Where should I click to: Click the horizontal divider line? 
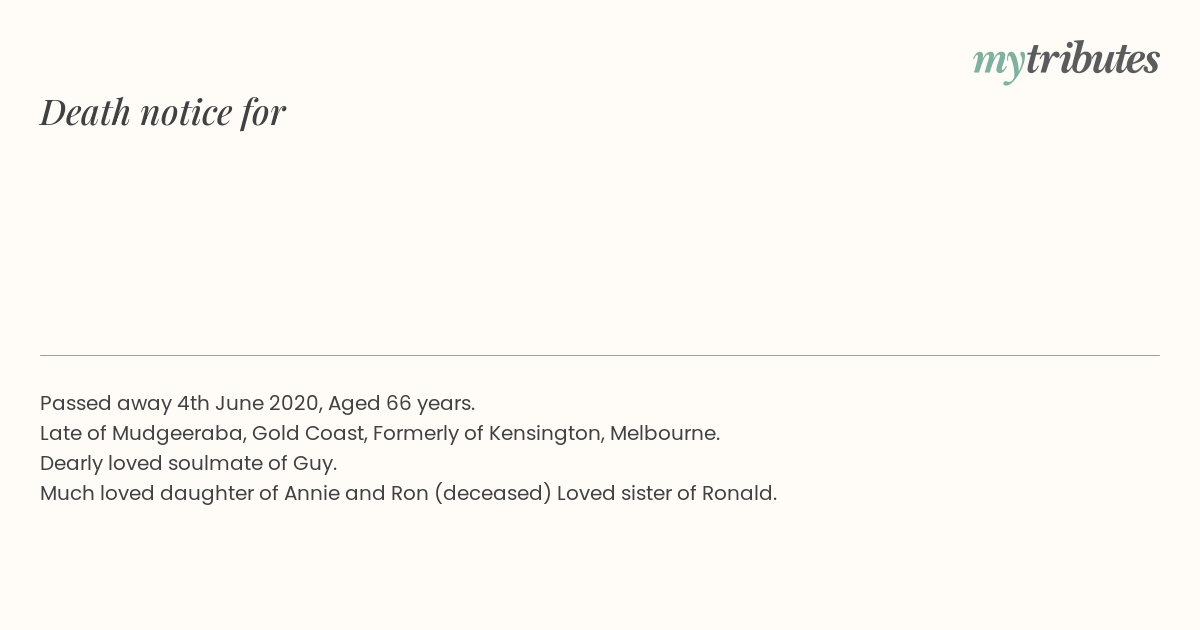600,355
